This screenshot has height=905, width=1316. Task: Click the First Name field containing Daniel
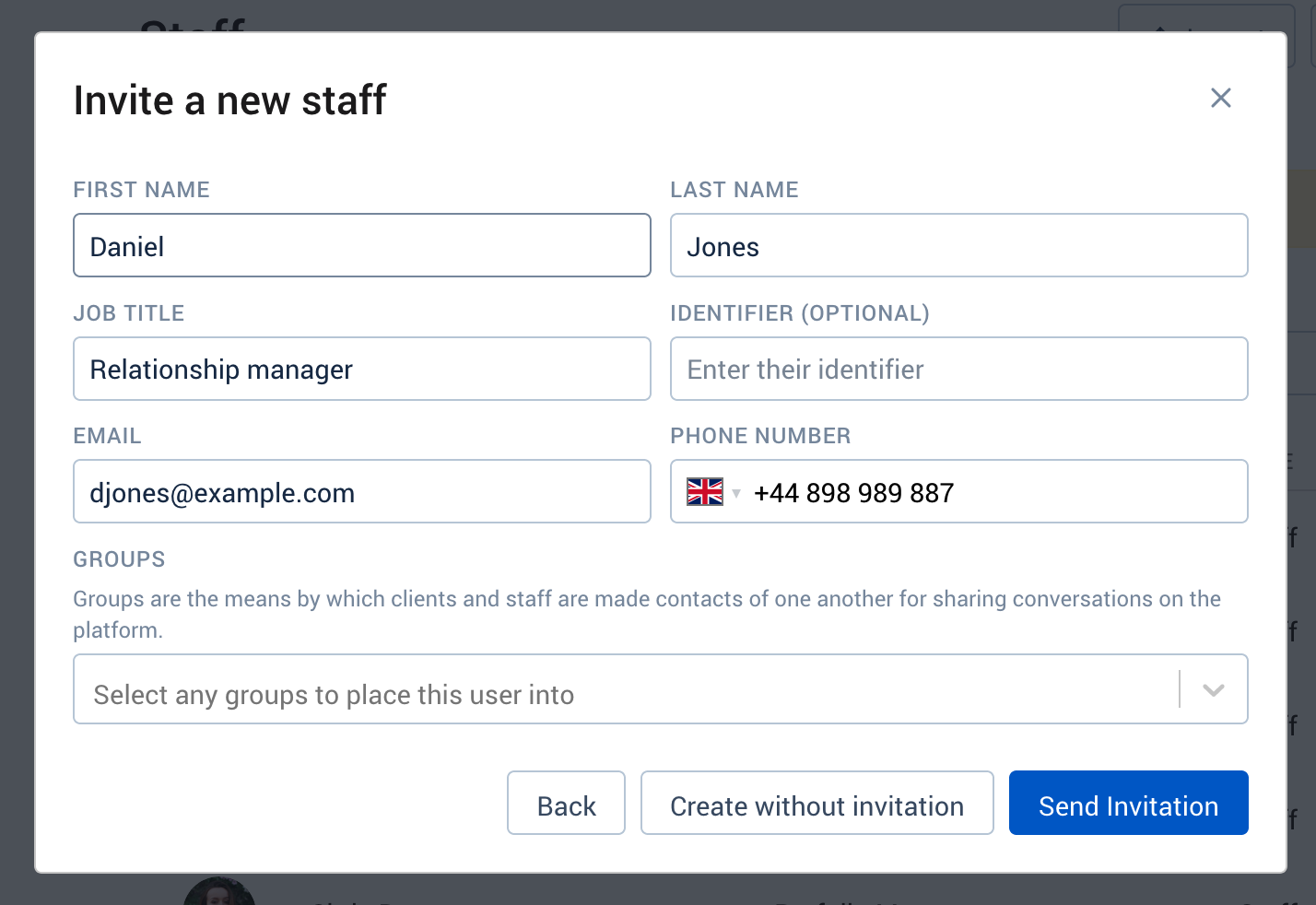pyautogui.click(x=362, y=245)
